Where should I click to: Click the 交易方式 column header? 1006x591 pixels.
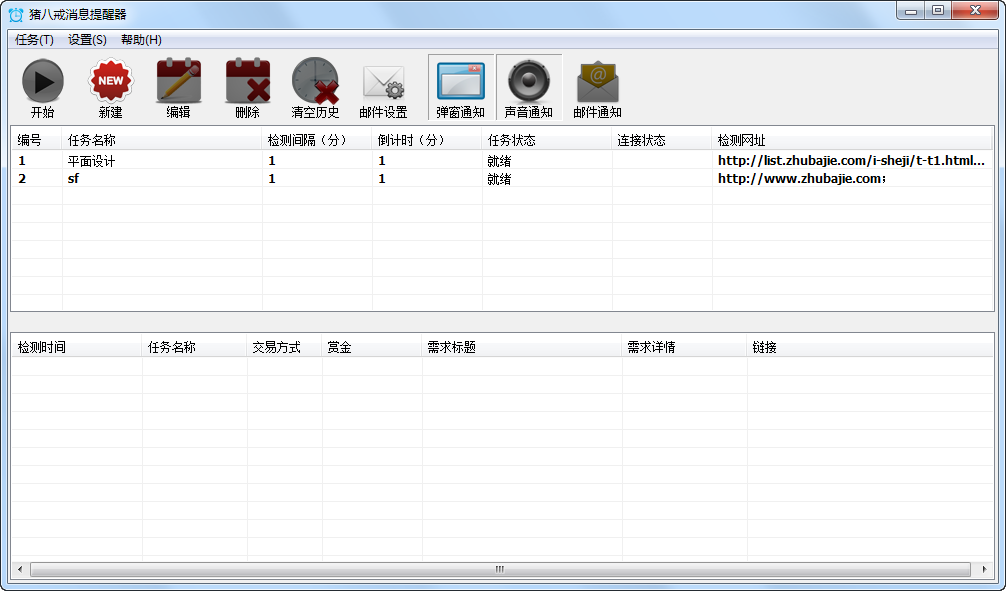coord(284,348)
